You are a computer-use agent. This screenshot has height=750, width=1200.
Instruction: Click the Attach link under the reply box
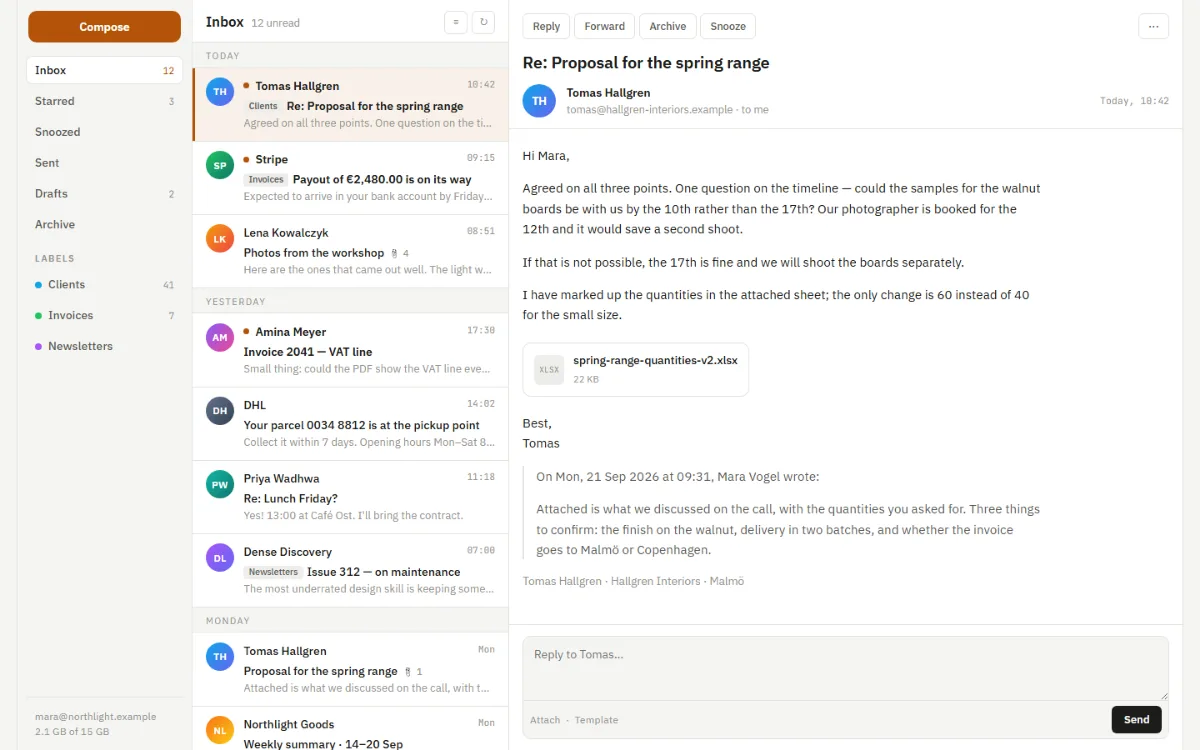(x=545, y=720)
